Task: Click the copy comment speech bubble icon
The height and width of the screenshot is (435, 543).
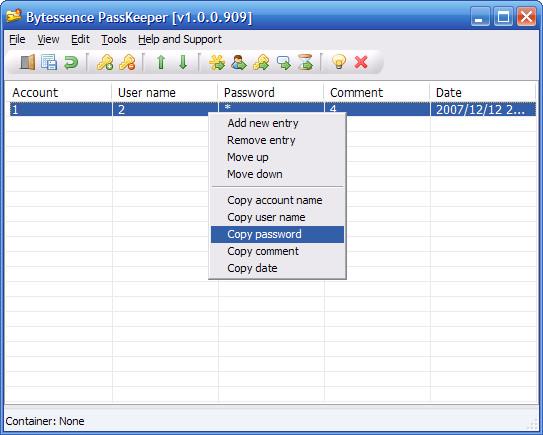Action: click(x=284, y=63)
